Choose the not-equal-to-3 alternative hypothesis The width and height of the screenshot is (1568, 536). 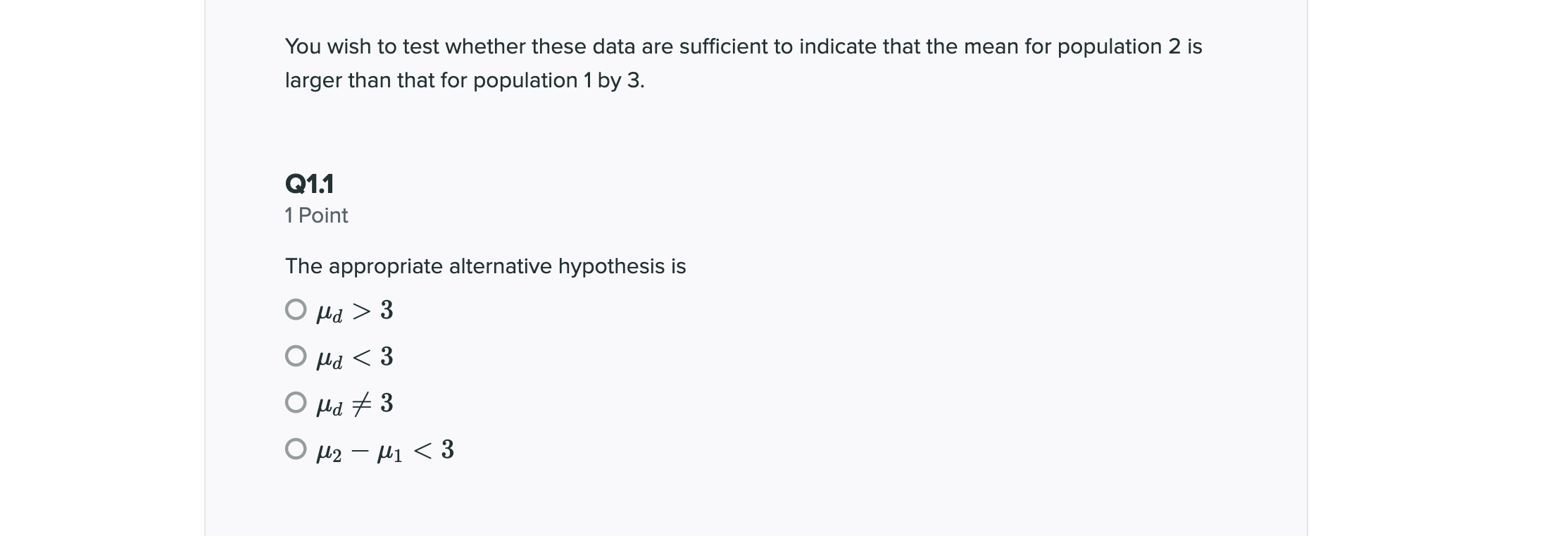(x=296, y=401)
